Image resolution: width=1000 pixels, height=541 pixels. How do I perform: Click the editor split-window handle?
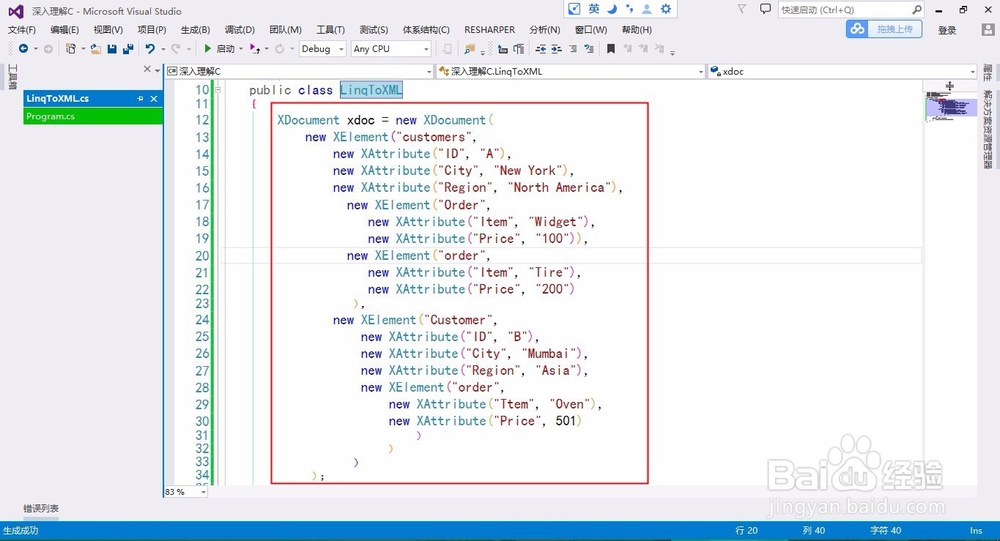[x=950, y=85]
